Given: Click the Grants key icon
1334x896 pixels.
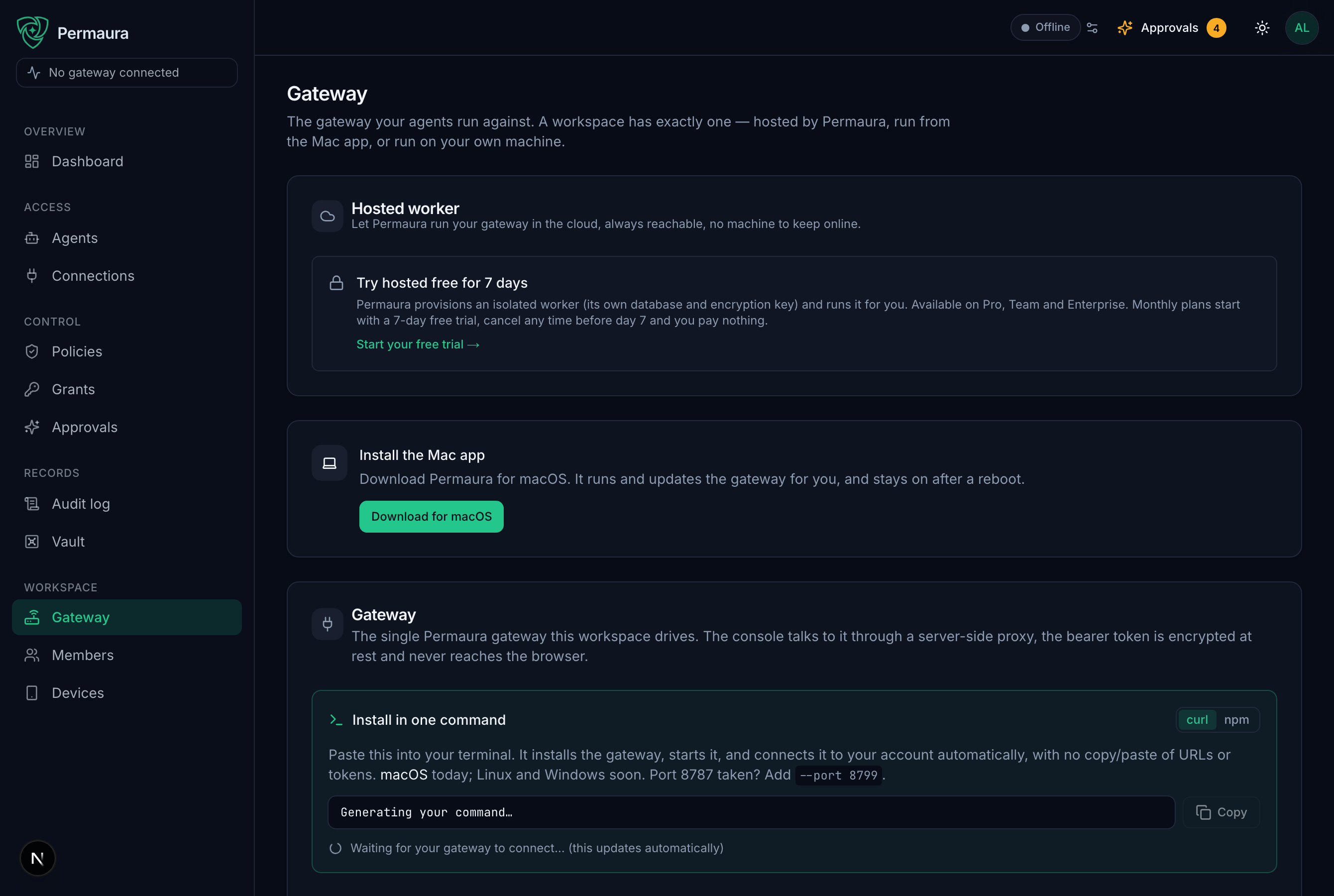Looking at the screenshot, I should click(32, 389).
